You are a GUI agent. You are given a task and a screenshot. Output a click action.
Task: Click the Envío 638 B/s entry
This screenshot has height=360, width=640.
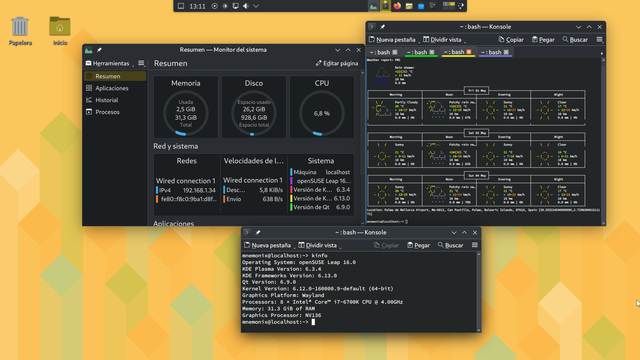tap(253, 199)
